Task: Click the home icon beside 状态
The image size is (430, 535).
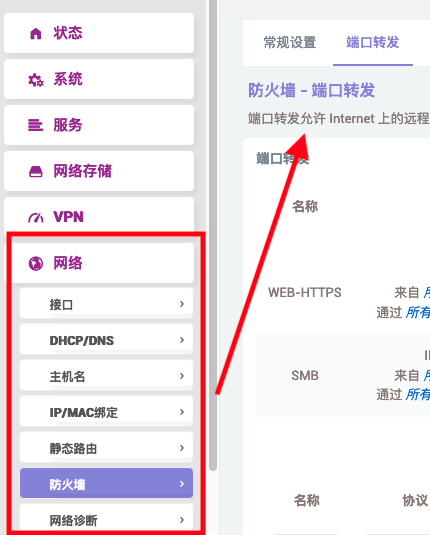Action: [x=35, y=33]
